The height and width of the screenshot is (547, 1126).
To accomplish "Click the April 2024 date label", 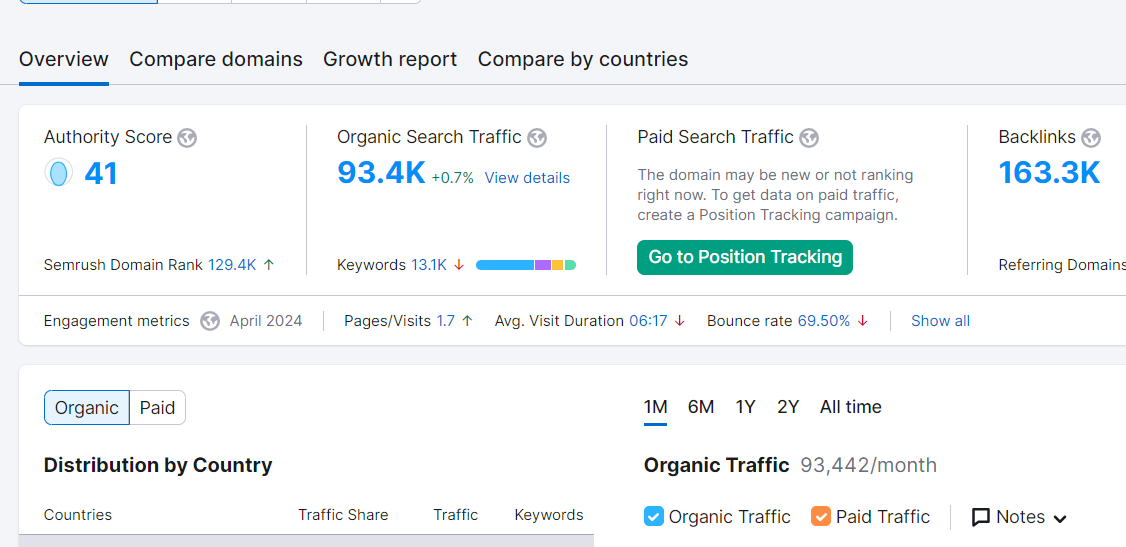I will 266,321.
